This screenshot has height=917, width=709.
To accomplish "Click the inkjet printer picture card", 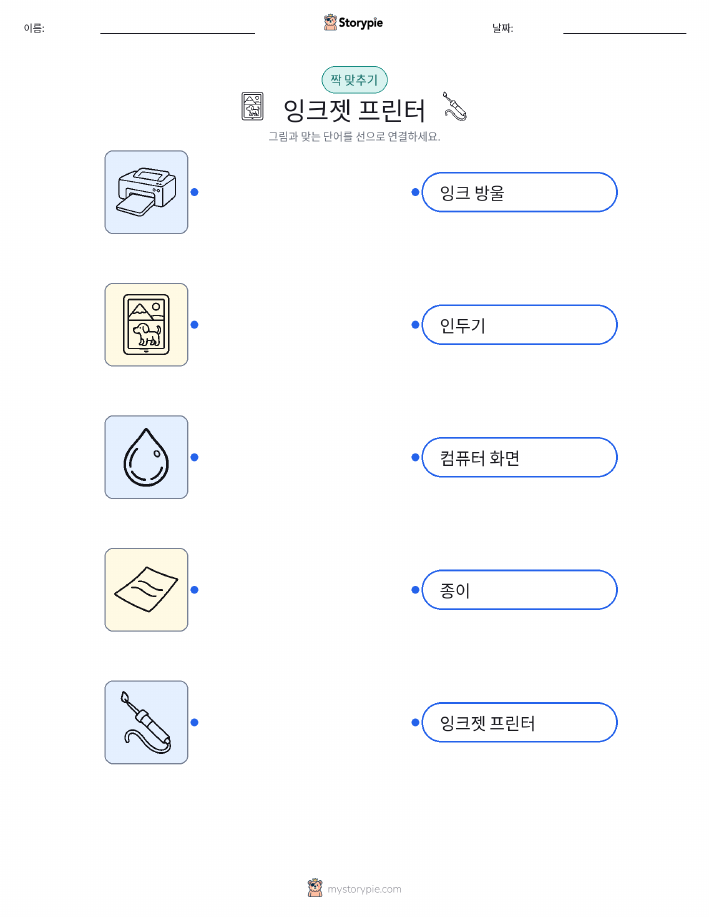I will pyautogui.click(x=146, y=192).
